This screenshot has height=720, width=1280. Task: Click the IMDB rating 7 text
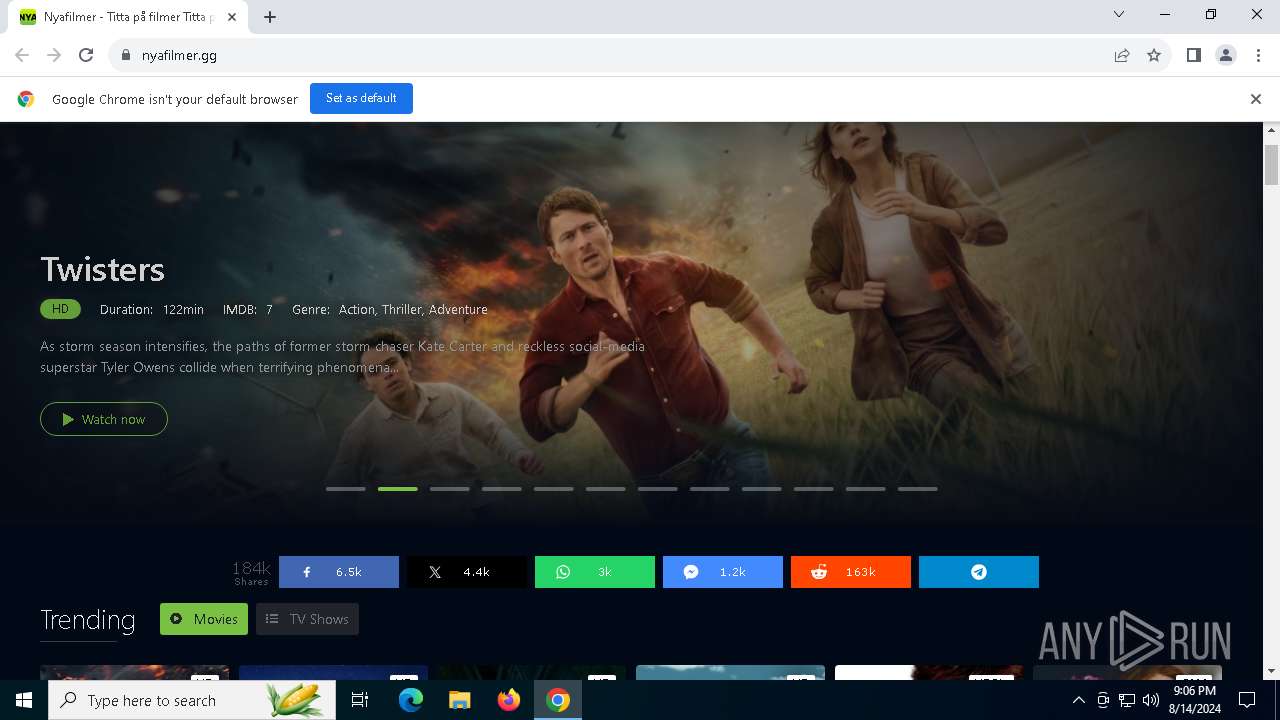[x=248, y=309]
